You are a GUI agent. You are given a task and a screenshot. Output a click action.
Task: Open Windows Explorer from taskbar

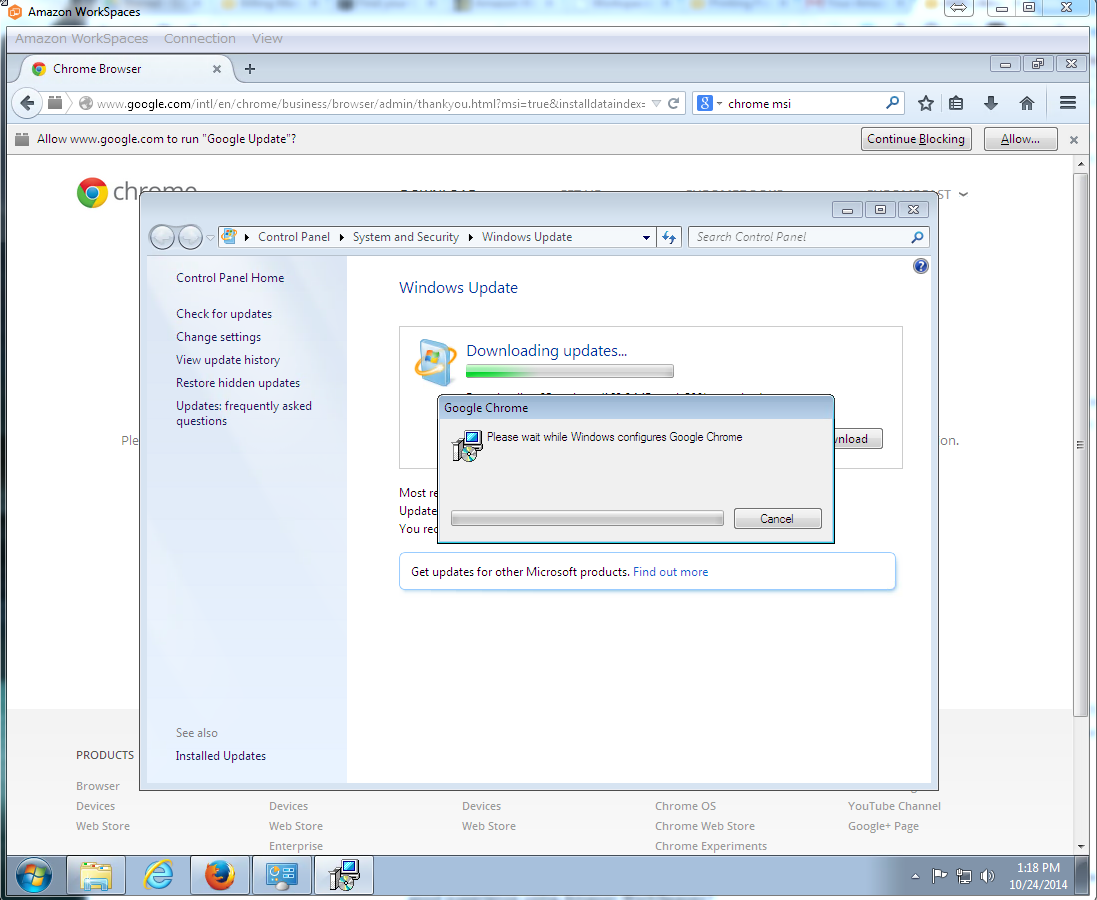click(x=96, y=876)
